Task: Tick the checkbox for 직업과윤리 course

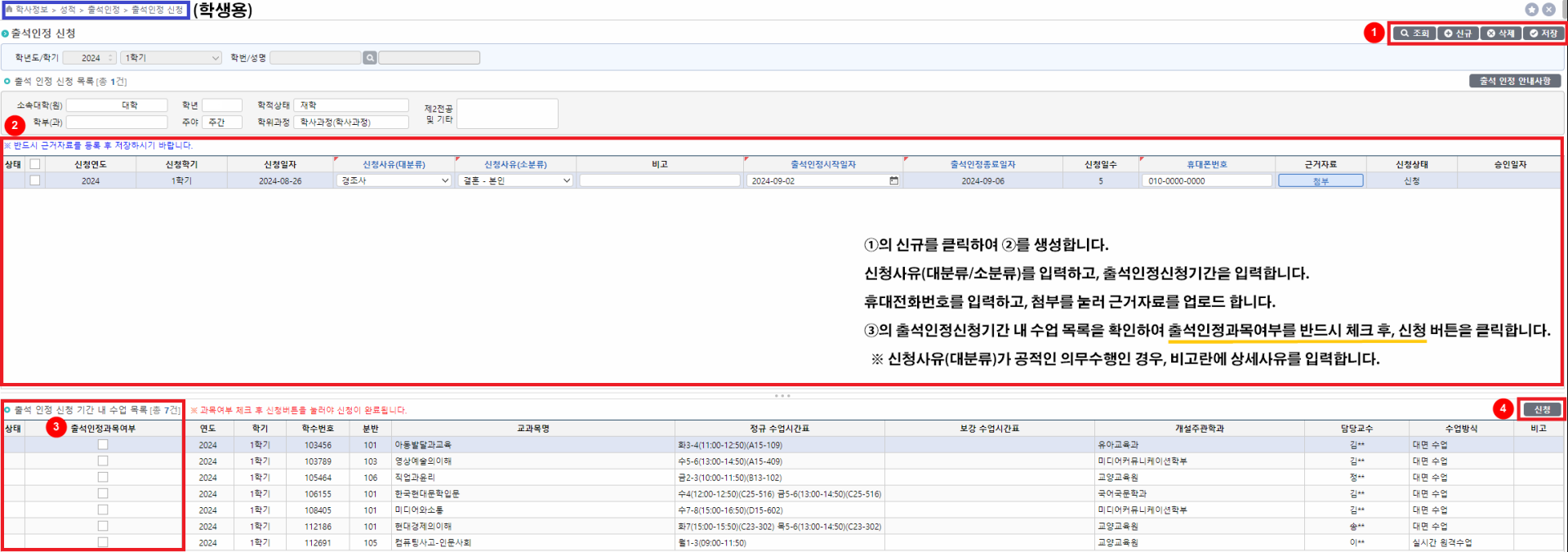Action: (x=103, y=478)
